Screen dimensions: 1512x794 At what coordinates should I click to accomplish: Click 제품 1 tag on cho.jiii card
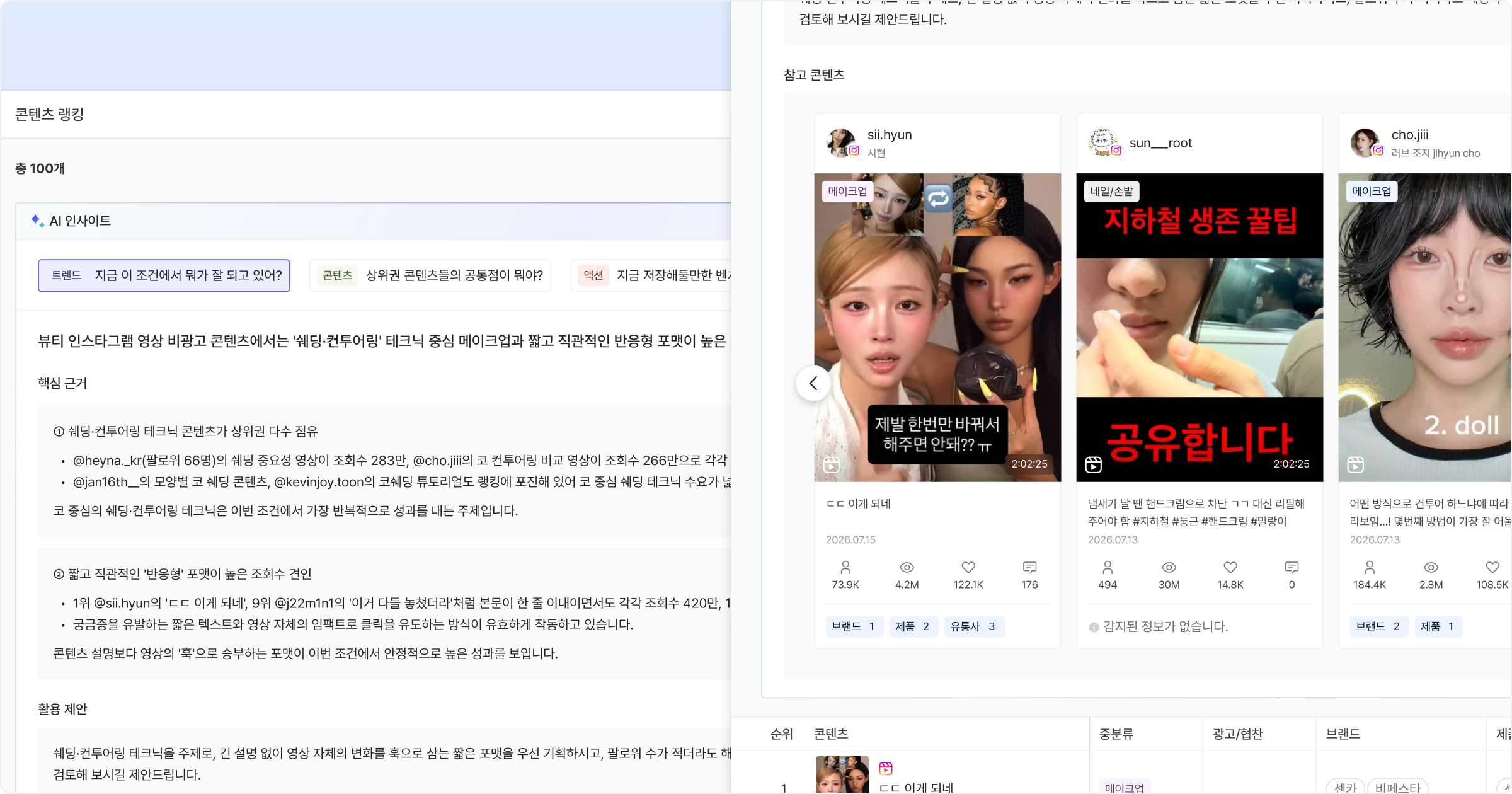1438,626
